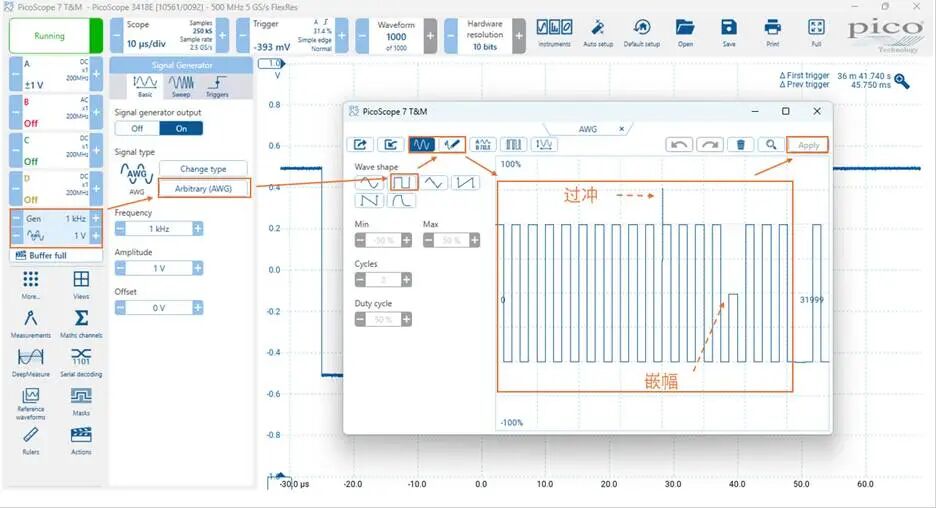
Task: Select triangle wave shape
Action: pos(433,182)
